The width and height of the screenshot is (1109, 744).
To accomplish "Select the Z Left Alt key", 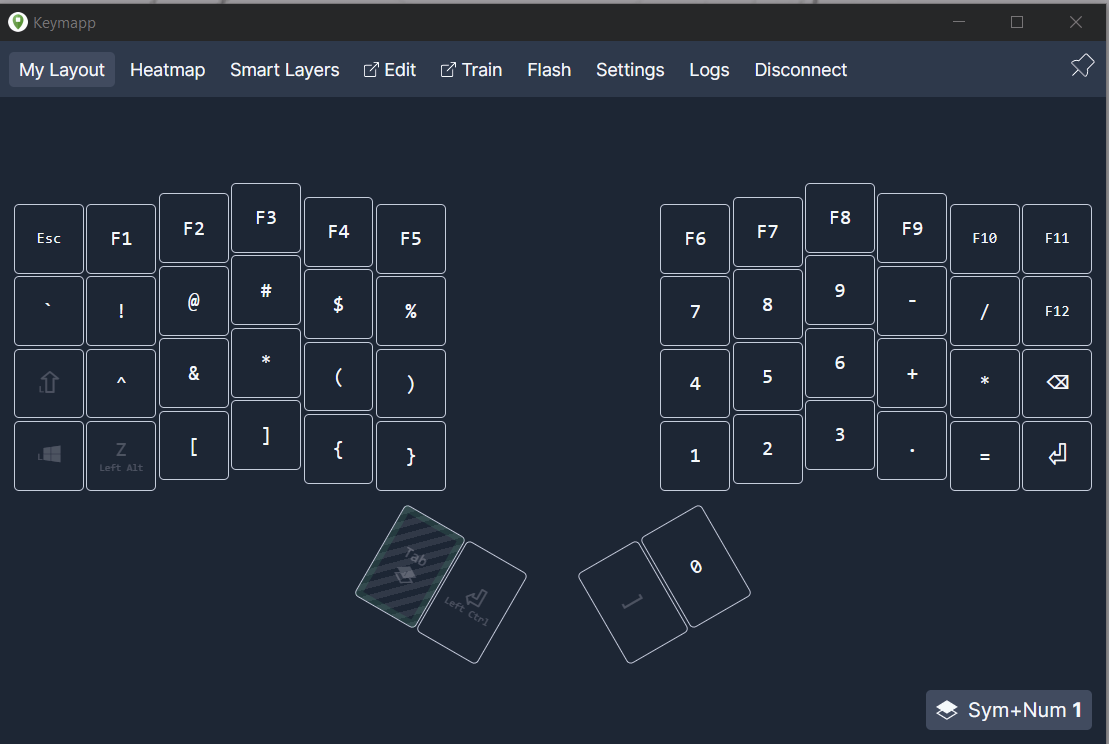I will click(x=121, y=455).
